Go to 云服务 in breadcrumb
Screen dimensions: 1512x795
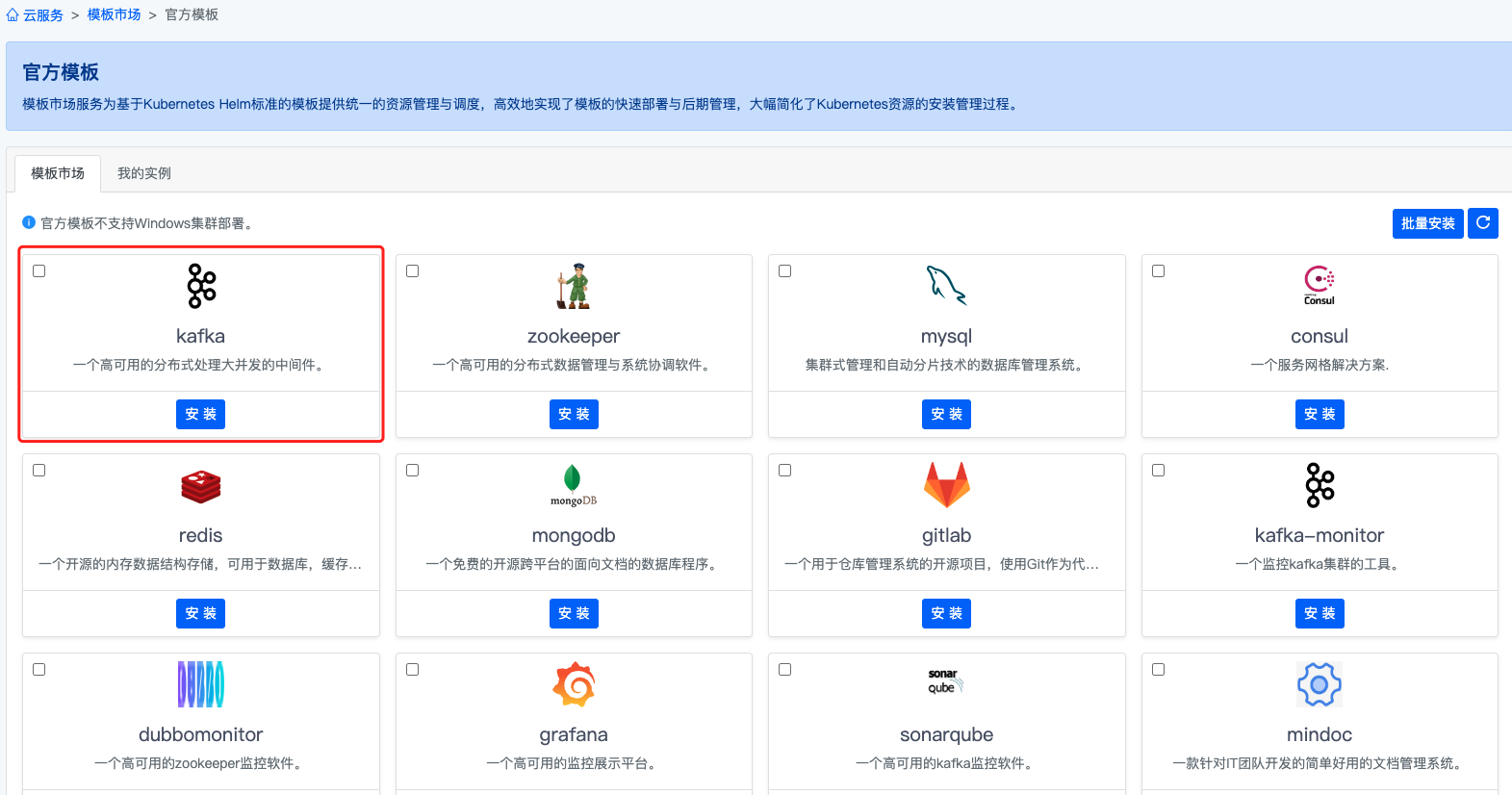coord(43,15)
